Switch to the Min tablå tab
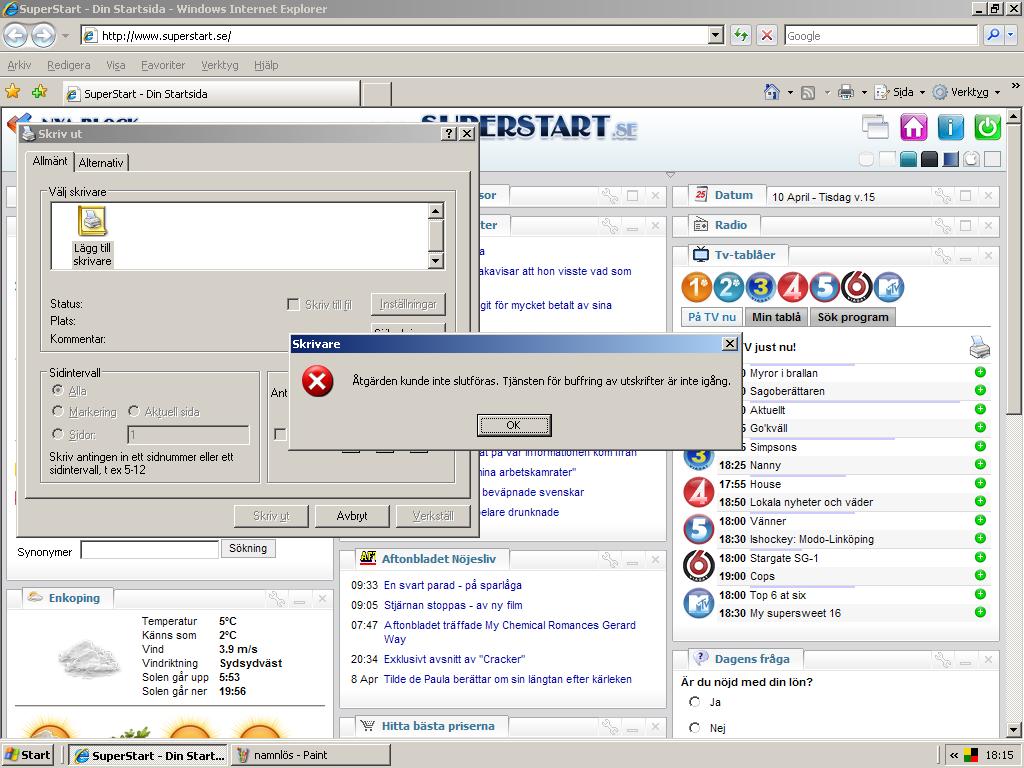This screenshot has height=768, width=1024. click(776, 317)
